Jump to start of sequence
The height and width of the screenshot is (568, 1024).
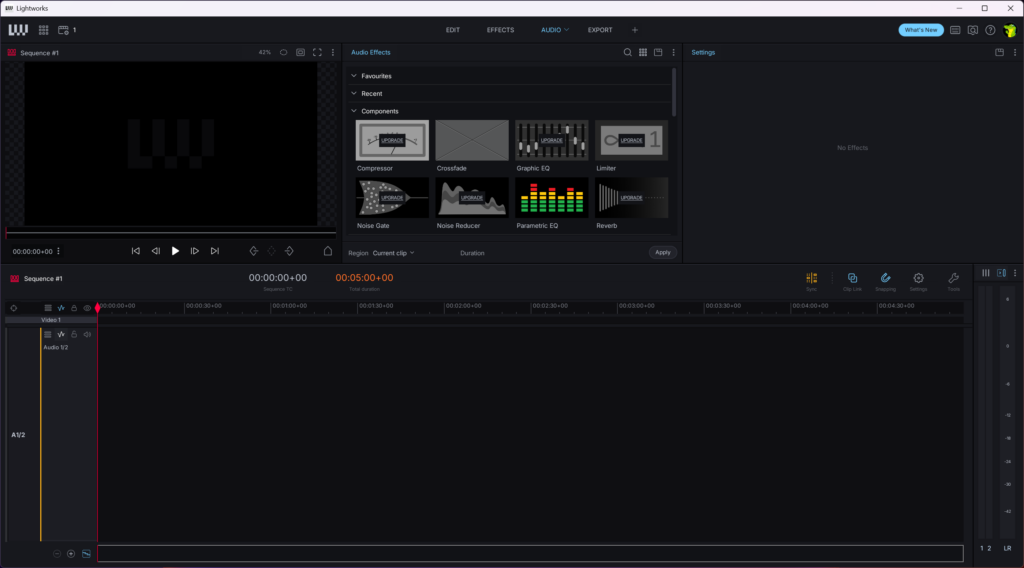[136, 251]
